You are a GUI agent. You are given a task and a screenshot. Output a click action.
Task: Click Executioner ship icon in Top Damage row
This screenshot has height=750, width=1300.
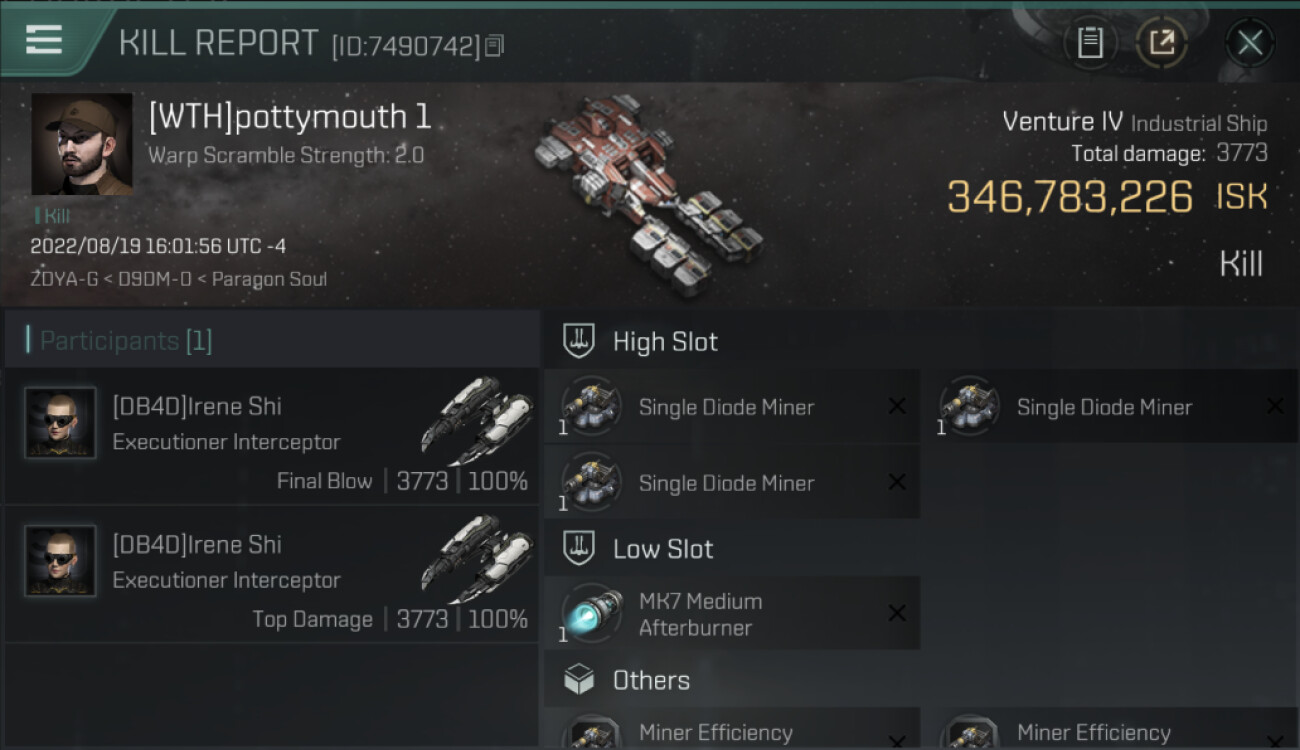475,558
